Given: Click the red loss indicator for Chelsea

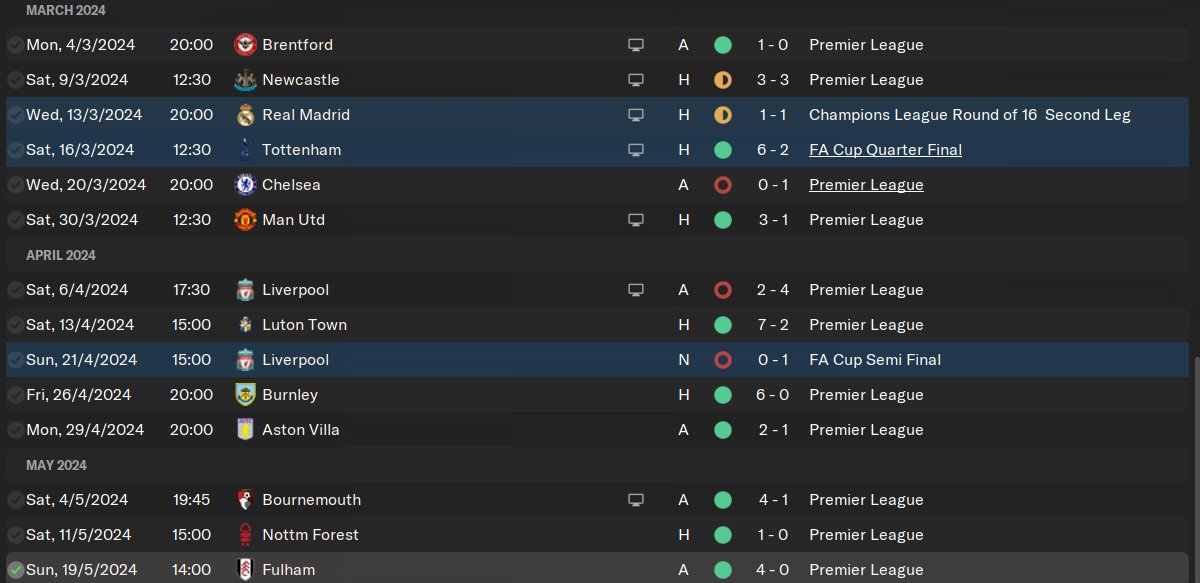Looking at the screenshot, I should (723, 185).
